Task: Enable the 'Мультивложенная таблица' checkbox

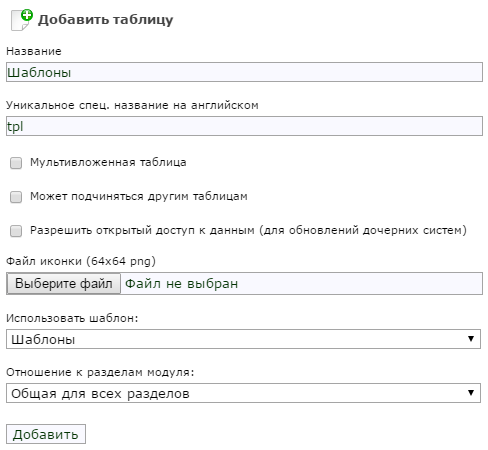Action: (16, 163)
